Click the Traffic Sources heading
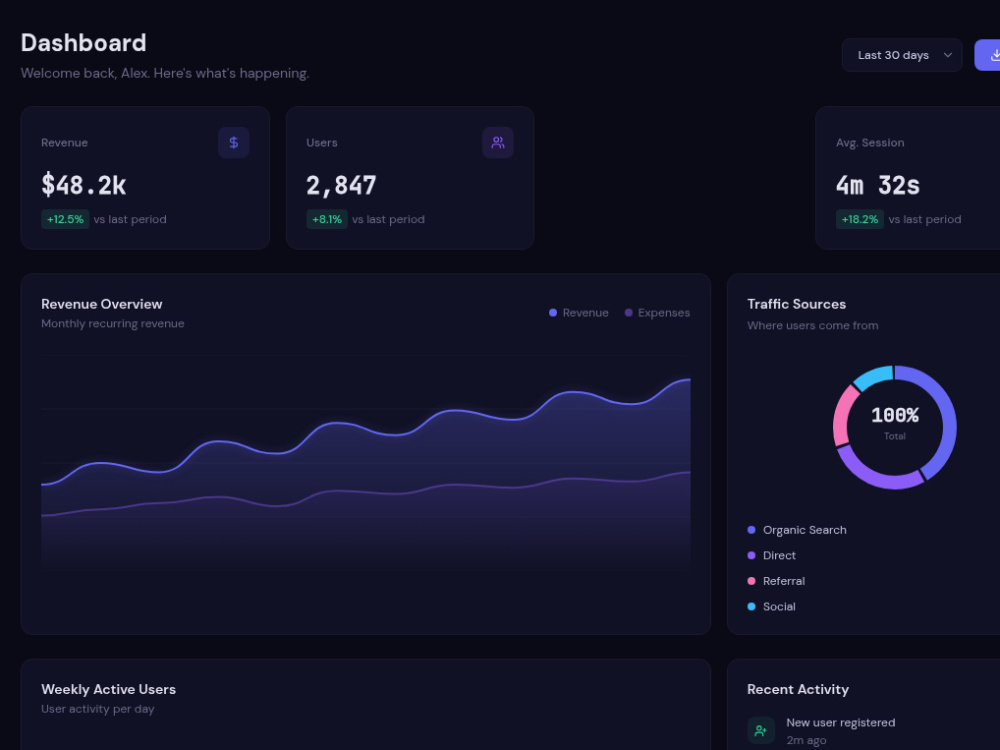The width and height of the screenshot is (1000, 750). click(797, 304)
